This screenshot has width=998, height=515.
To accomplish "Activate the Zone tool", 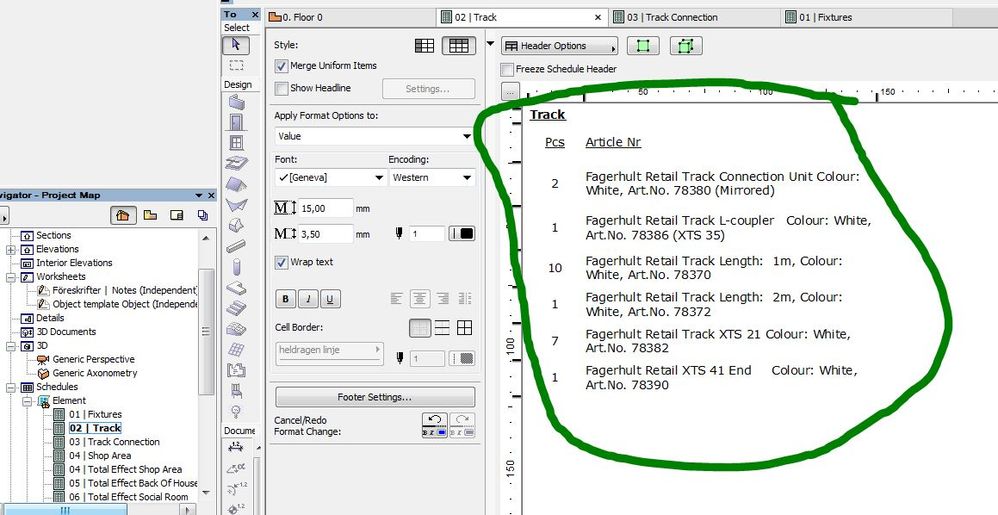I will [x=236, y=370].
